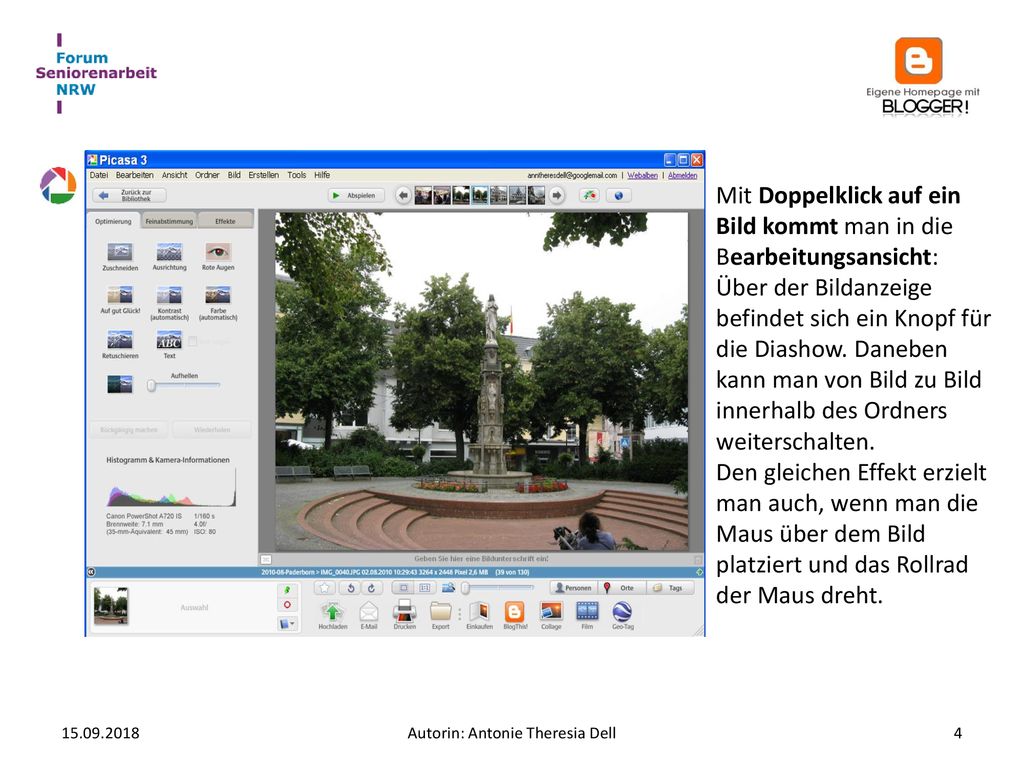Toggle side-by-side compare view button
The image size is (1024, 768).
pyautogui.click(x=424, y=588)
